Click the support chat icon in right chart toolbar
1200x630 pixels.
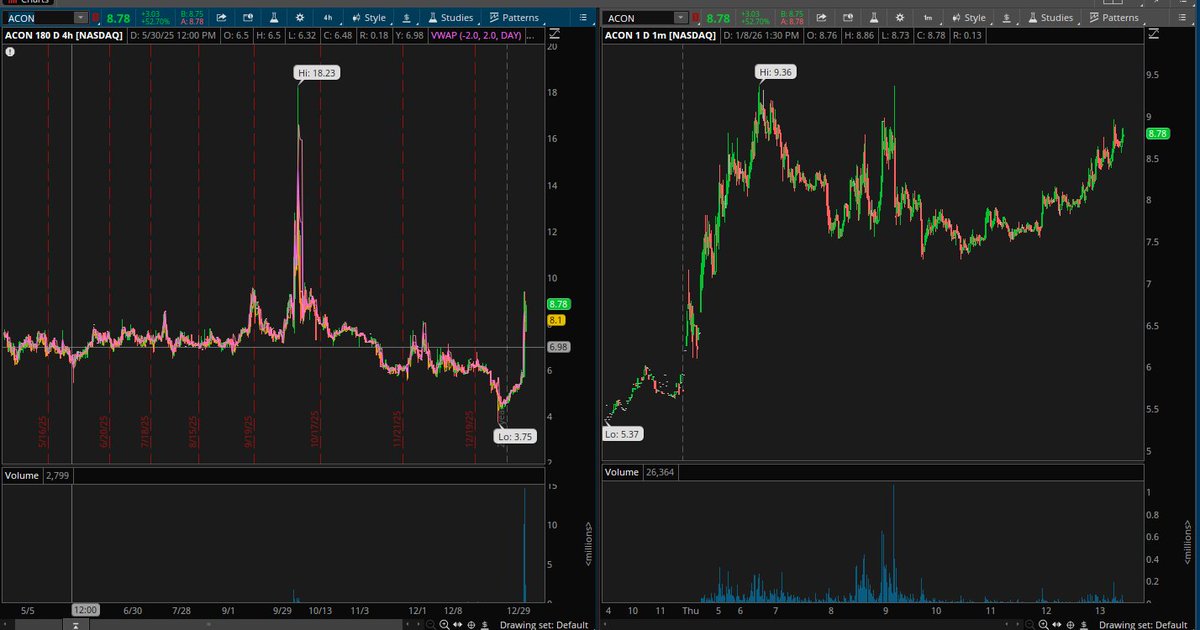(847, 18)
